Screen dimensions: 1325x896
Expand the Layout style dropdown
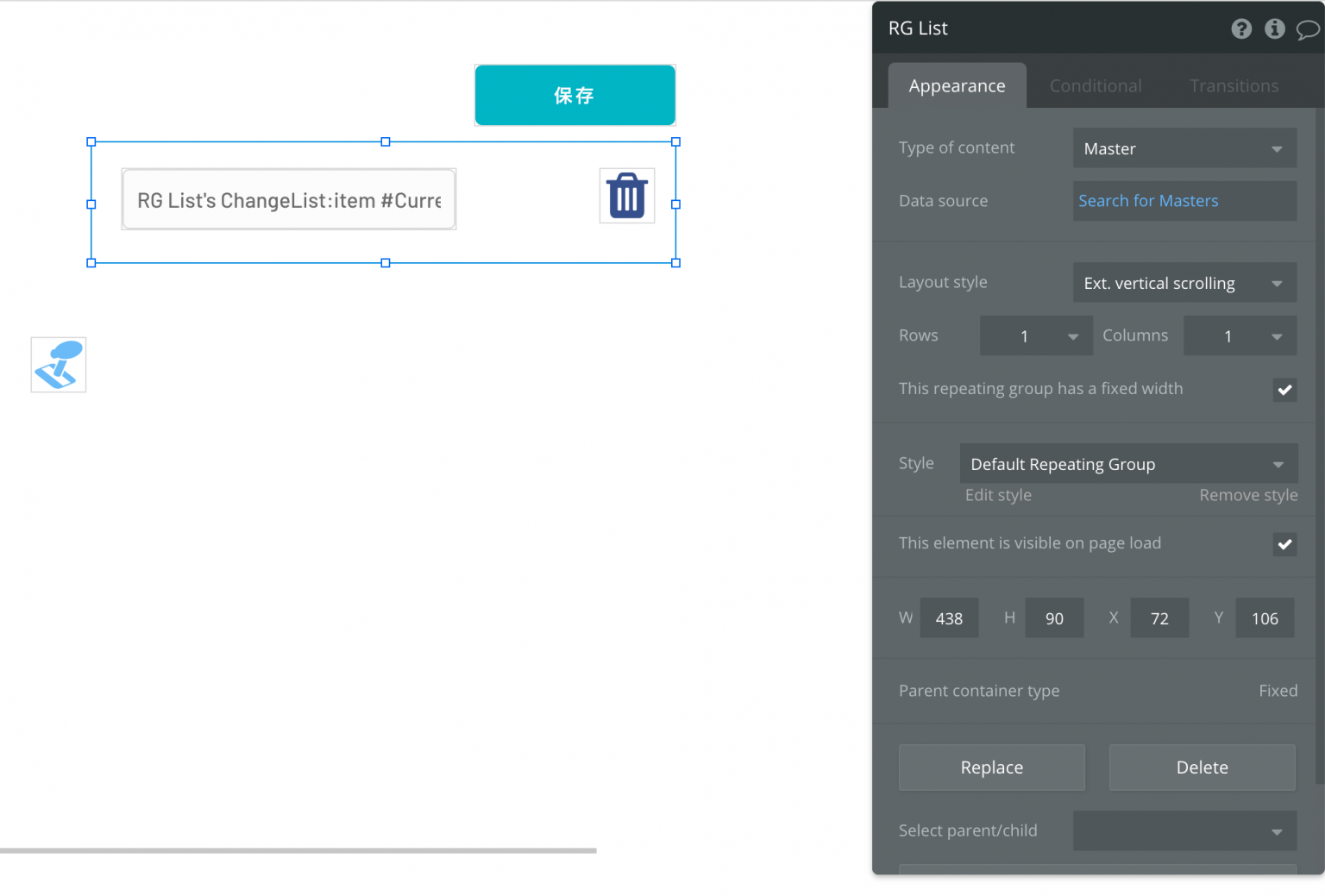[x=1184, y=282]
